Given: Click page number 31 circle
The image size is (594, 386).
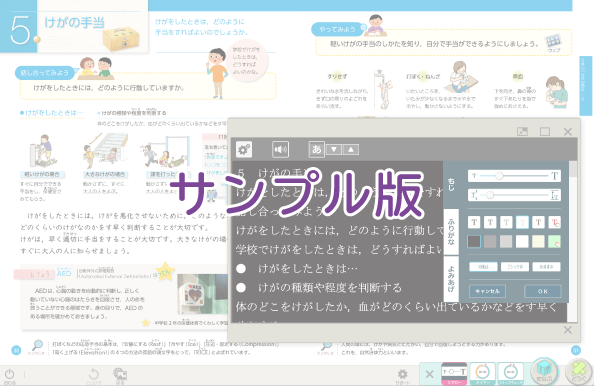Looking at the screenshot, I should point(576,350).
